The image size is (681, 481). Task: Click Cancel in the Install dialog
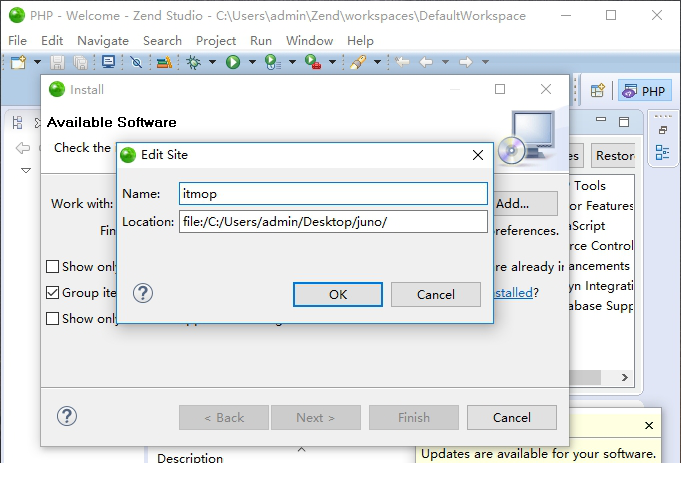pyautogui.click(x=512, y=418)
